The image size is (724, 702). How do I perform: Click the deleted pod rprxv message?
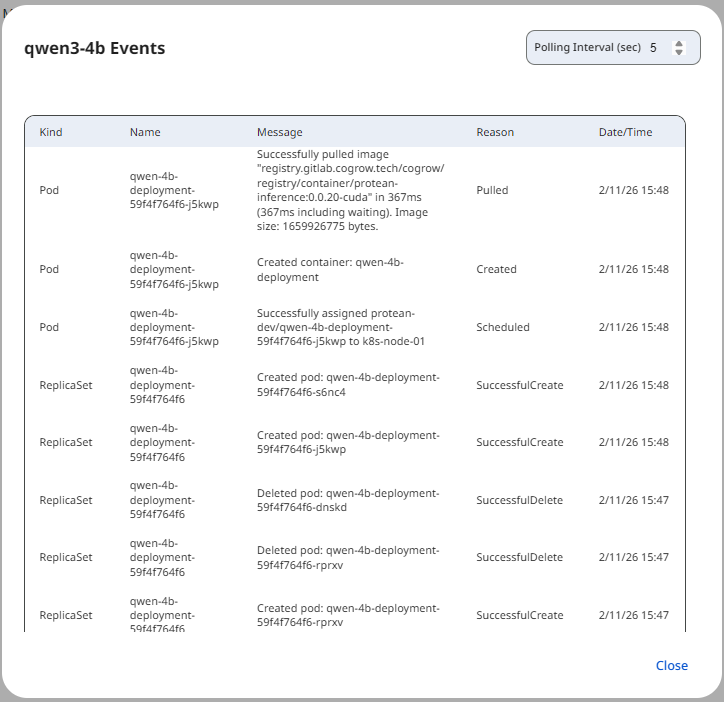click(348, 557)
